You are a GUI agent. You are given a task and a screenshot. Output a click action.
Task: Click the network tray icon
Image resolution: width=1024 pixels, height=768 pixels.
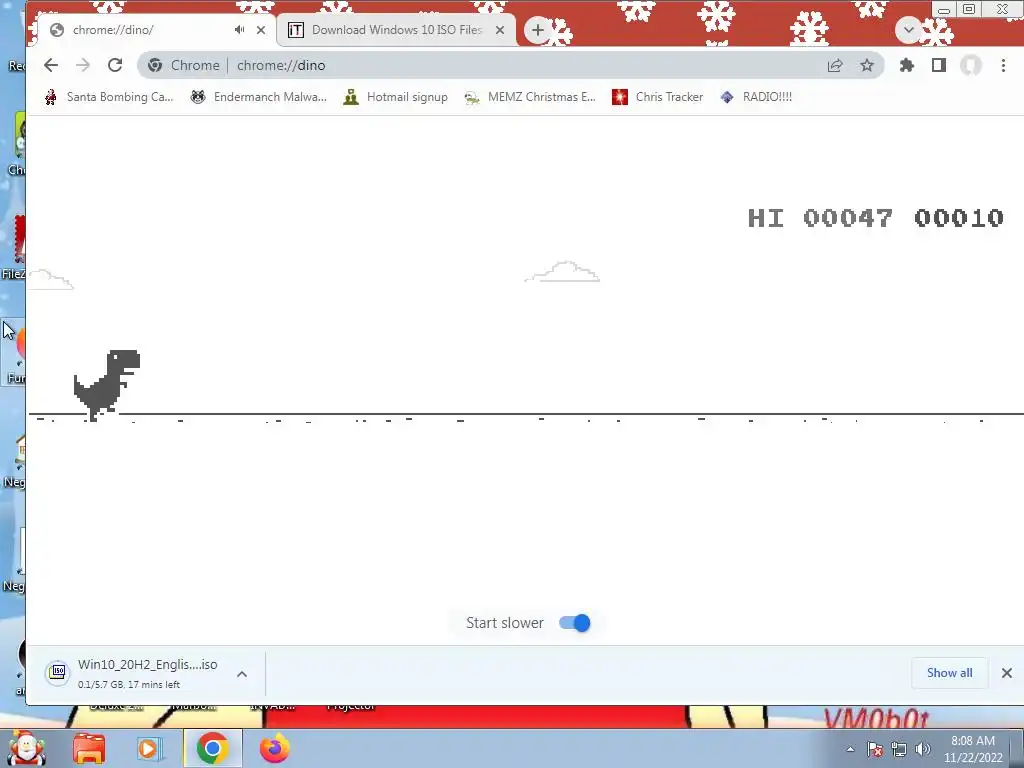pos(899,749)
